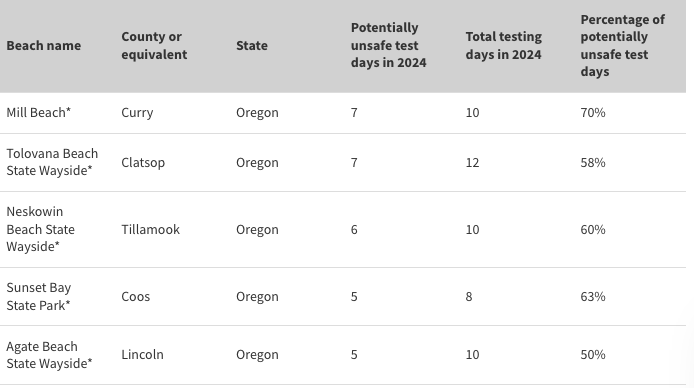The width and height of the screenshot is (694, 388).
Task: Click the Tillamook county cell
Action: [x=150, y=229]
